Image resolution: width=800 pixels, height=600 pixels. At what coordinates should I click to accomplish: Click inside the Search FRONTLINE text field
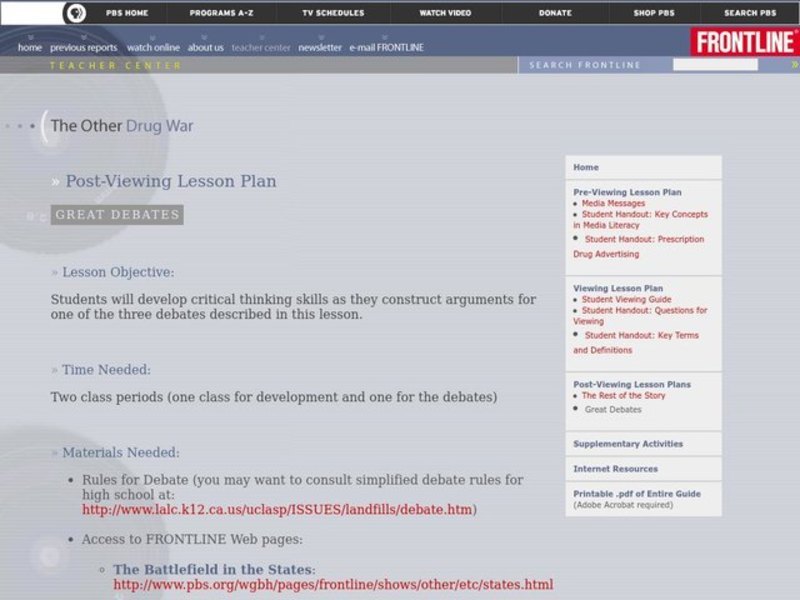click(x=714, y=65)
